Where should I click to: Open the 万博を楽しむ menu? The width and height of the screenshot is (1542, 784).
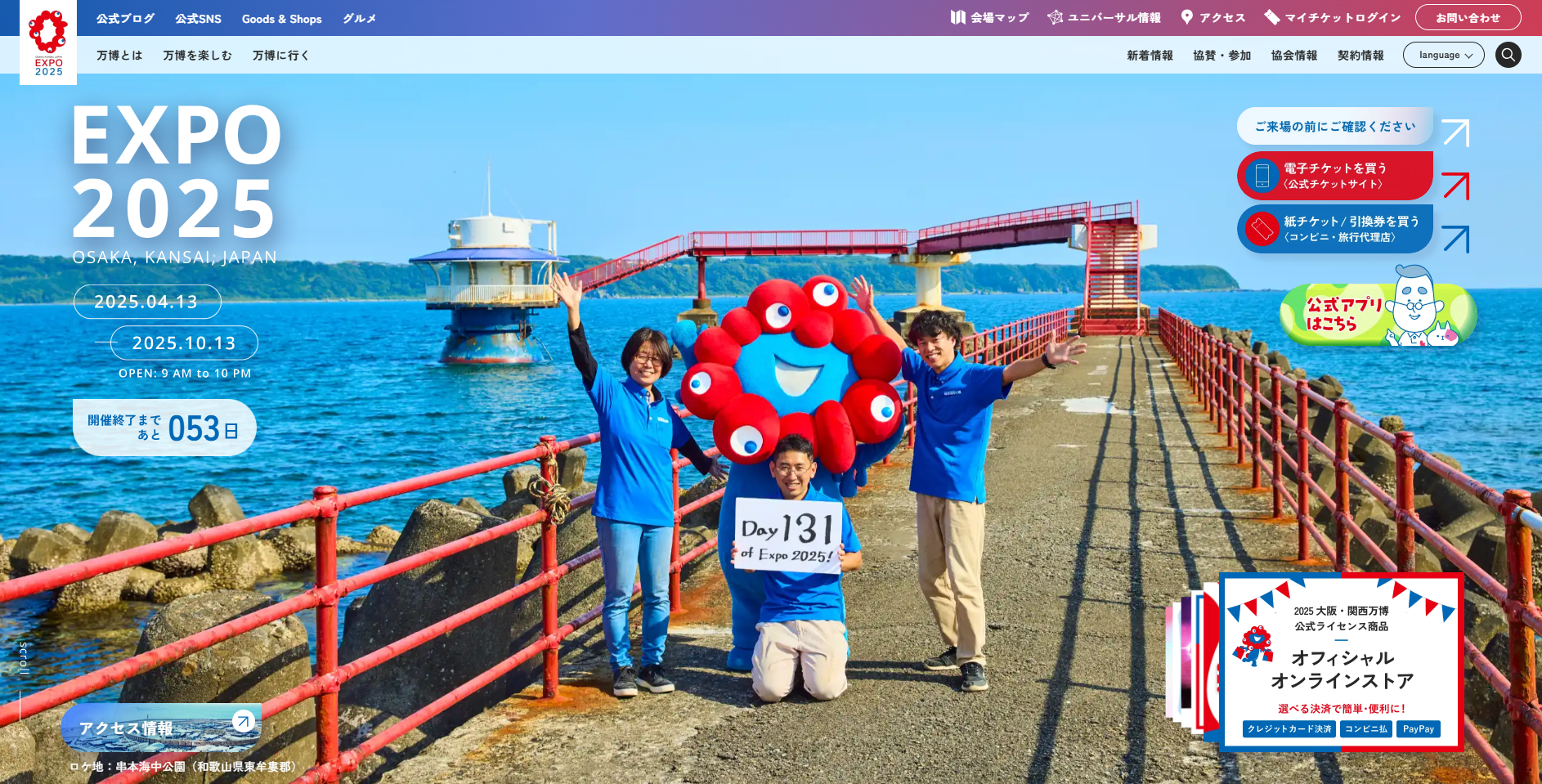tap(197, 56)
